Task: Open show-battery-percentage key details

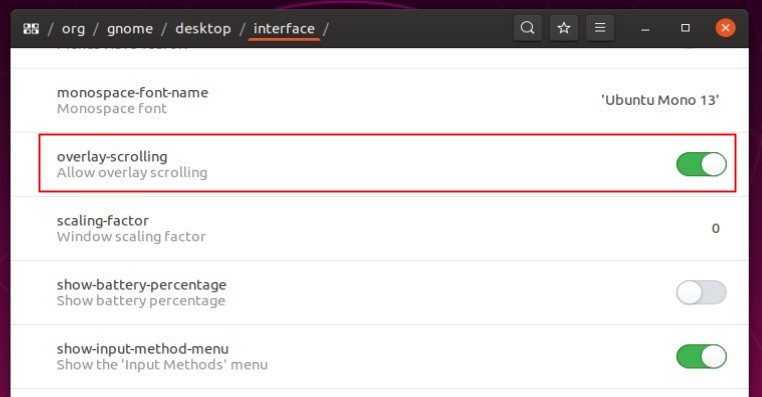Action: 380,293
